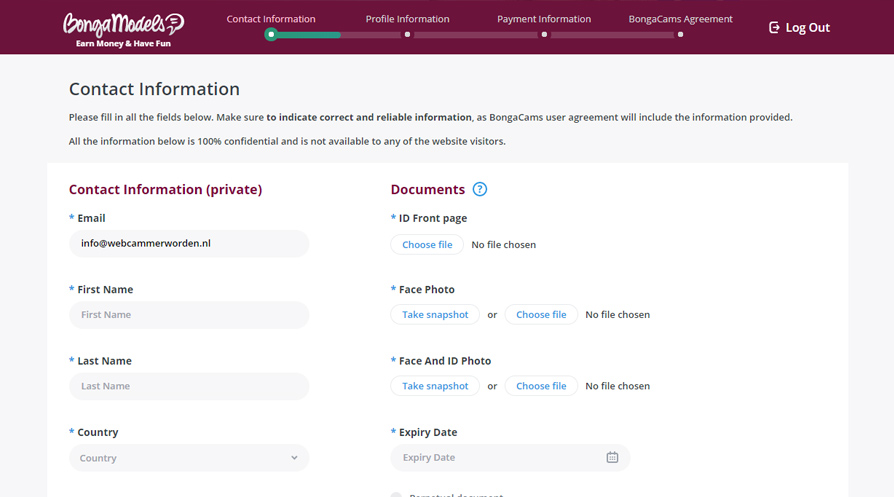This screenshot has height=497, width=894.
Task: Open the Profile Information step tab
Action: tap(407, 19)
